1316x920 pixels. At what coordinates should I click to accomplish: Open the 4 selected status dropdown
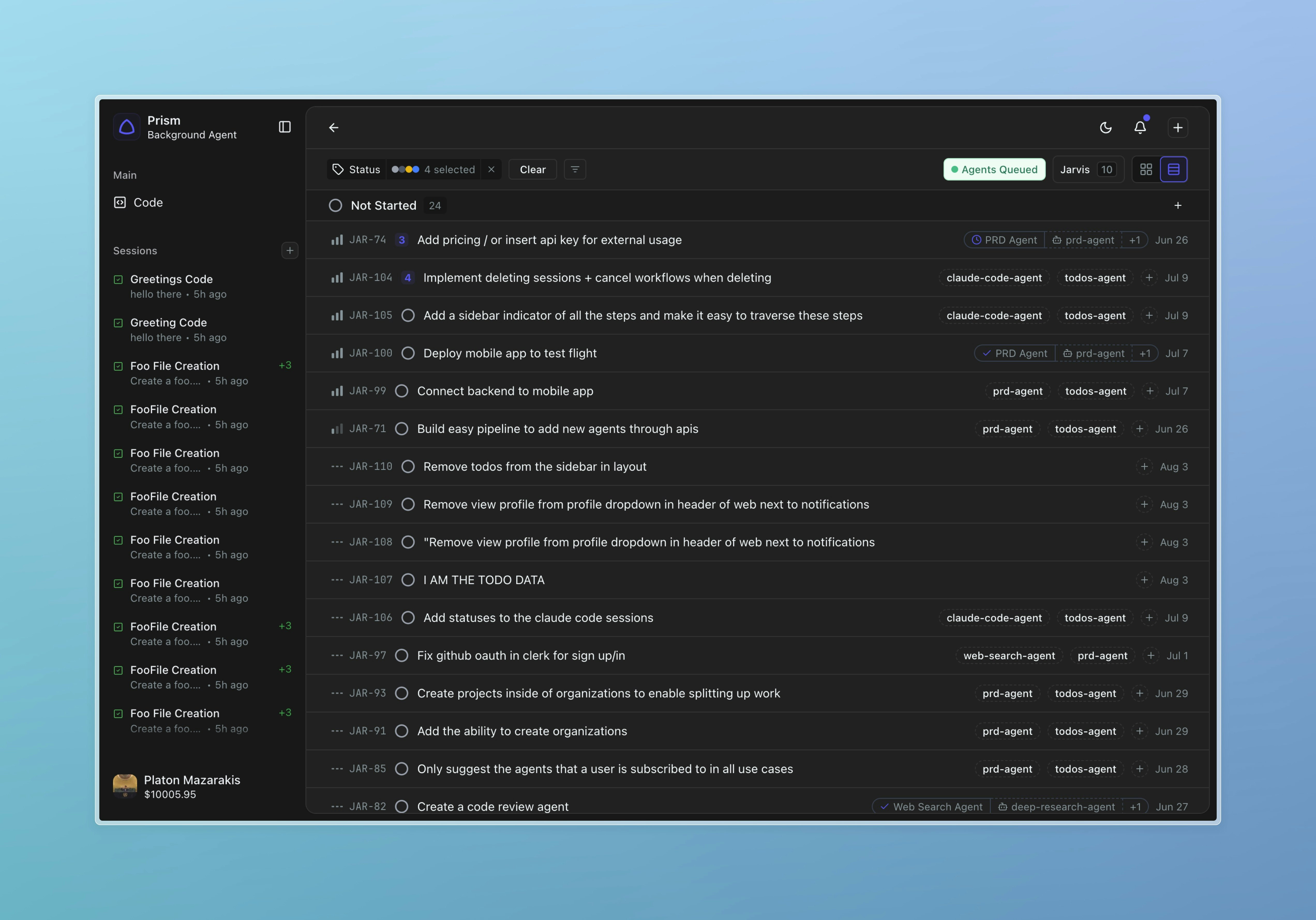[433, 170]
